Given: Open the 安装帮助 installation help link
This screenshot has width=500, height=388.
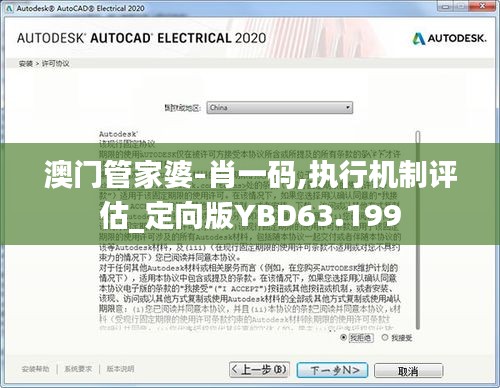Looking at the screenshot, I should (x=35, y=369).
